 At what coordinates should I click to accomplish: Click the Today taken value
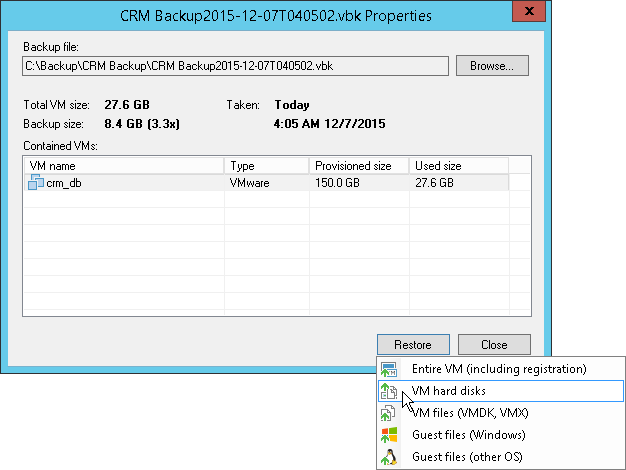pyautogui.click(x=292, y=105)
